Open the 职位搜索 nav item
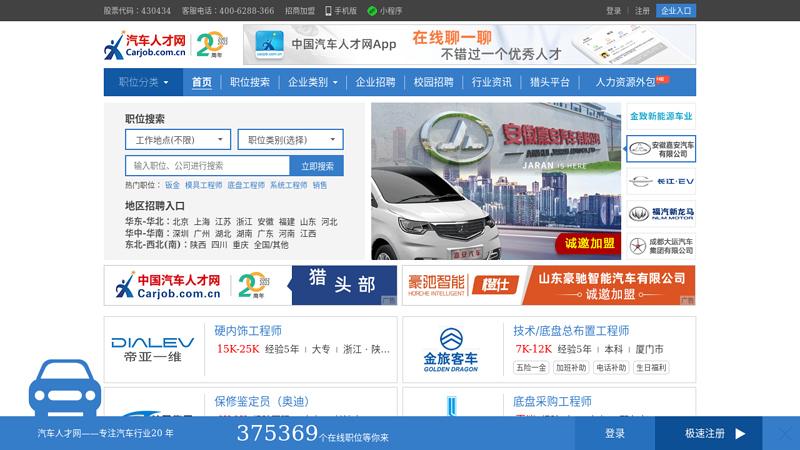Screen dimensions: 800x450 coord(249,82)
